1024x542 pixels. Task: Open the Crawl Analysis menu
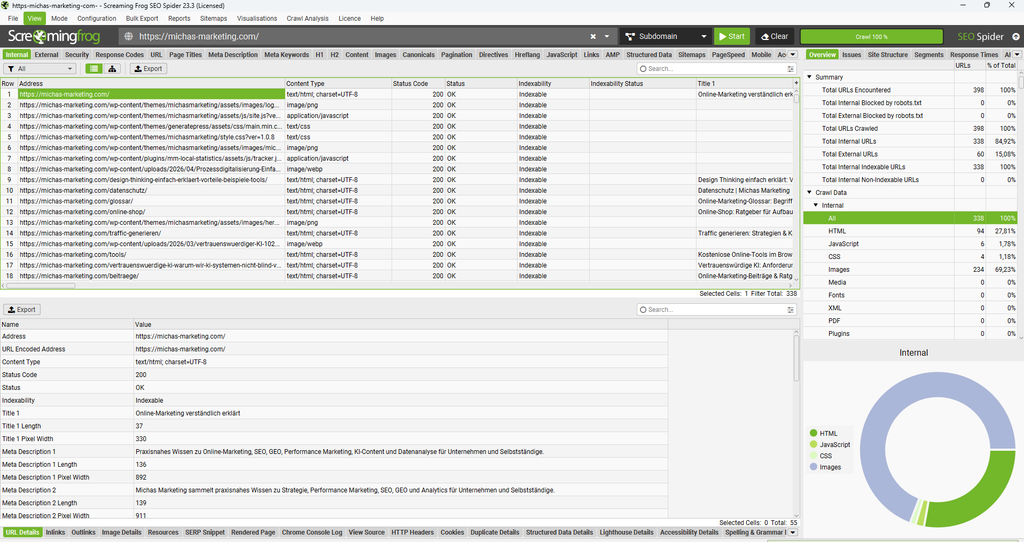pyautogui.click(x=307, y=18)
